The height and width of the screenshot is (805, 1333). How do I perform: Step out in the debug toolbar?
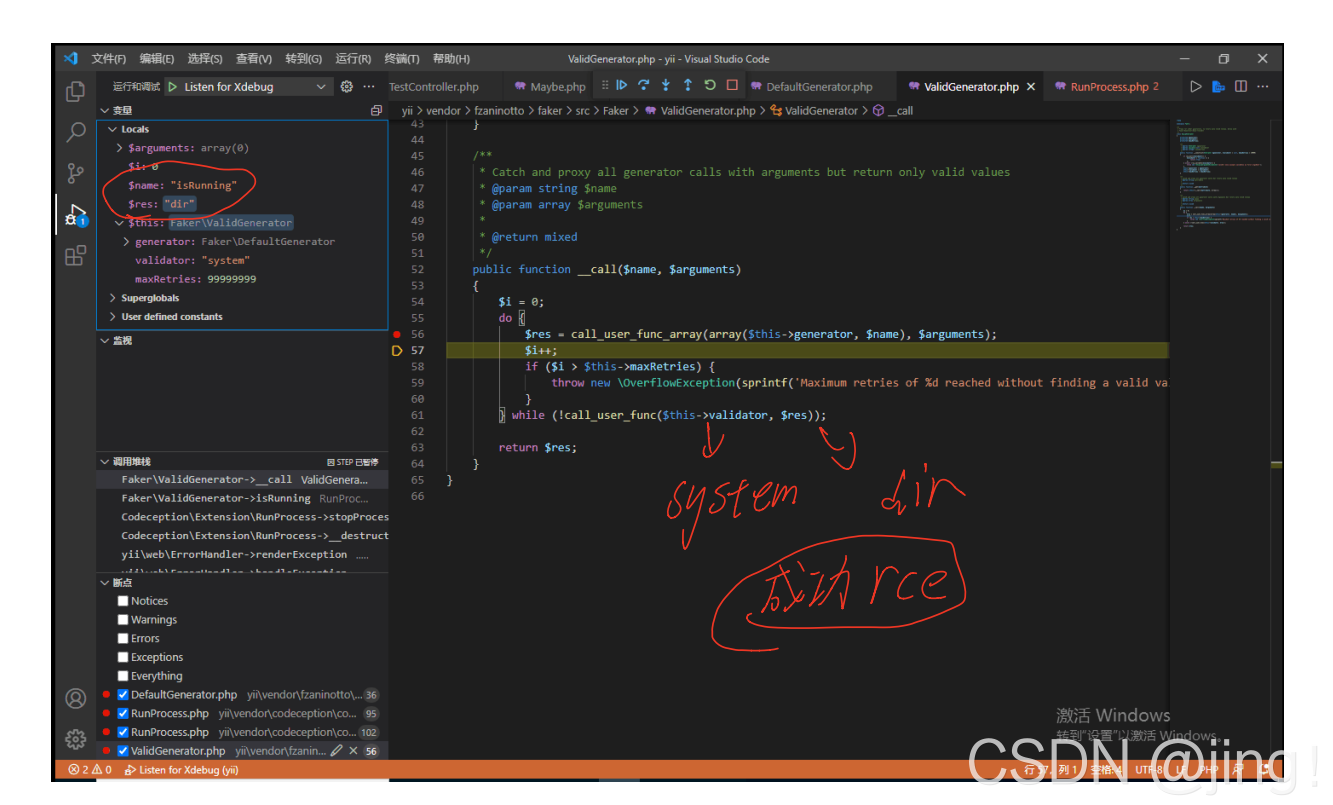coord(688,86)
